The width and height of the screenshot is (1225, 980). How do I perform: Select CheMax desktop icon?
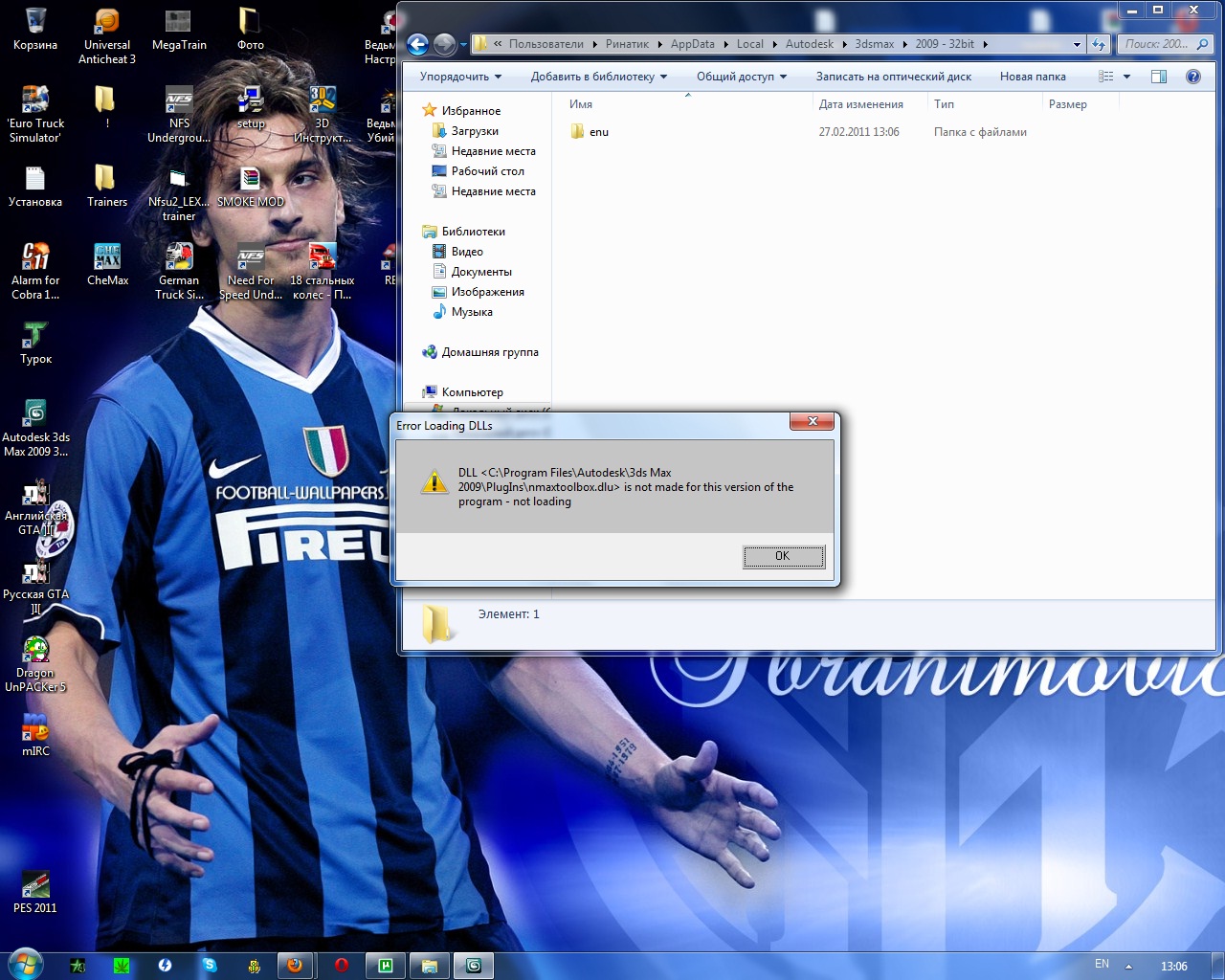coord(107,265)
